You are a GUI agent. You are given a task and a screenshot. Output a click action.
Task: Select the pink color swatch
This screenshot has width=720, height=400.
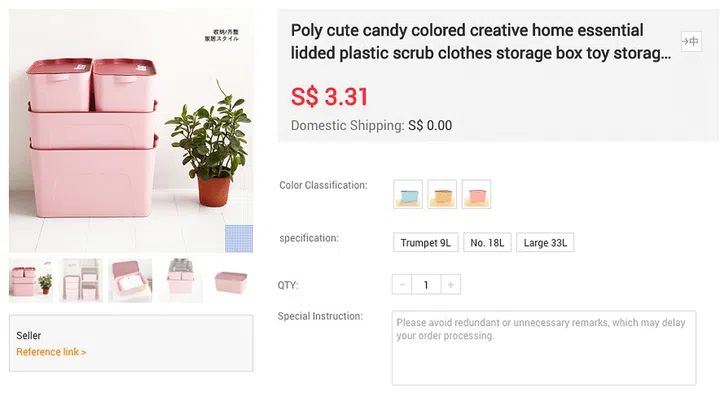pos(476,193)
